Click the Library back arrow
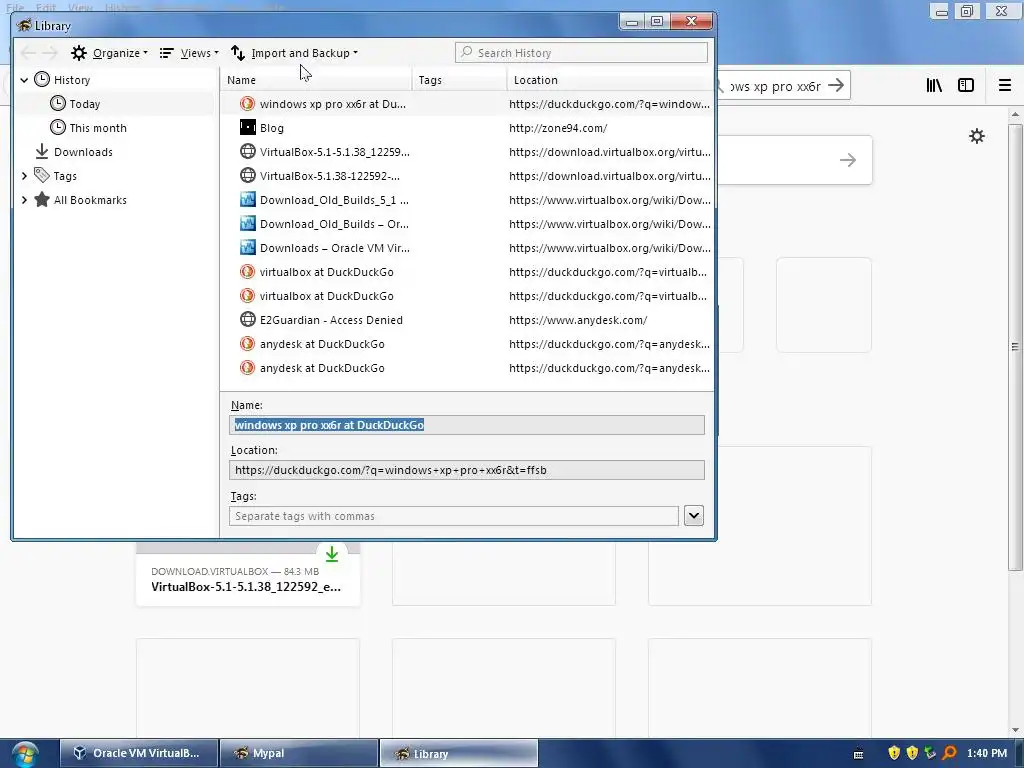The width and height of the screenshot is (1024, 768). [x=28, y=53]
